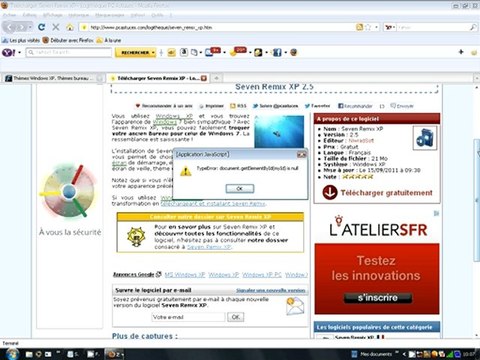The height and width of the screenshot is (360, 480).
Task: Open the address bar history dropdown
Action: point(376,27)
